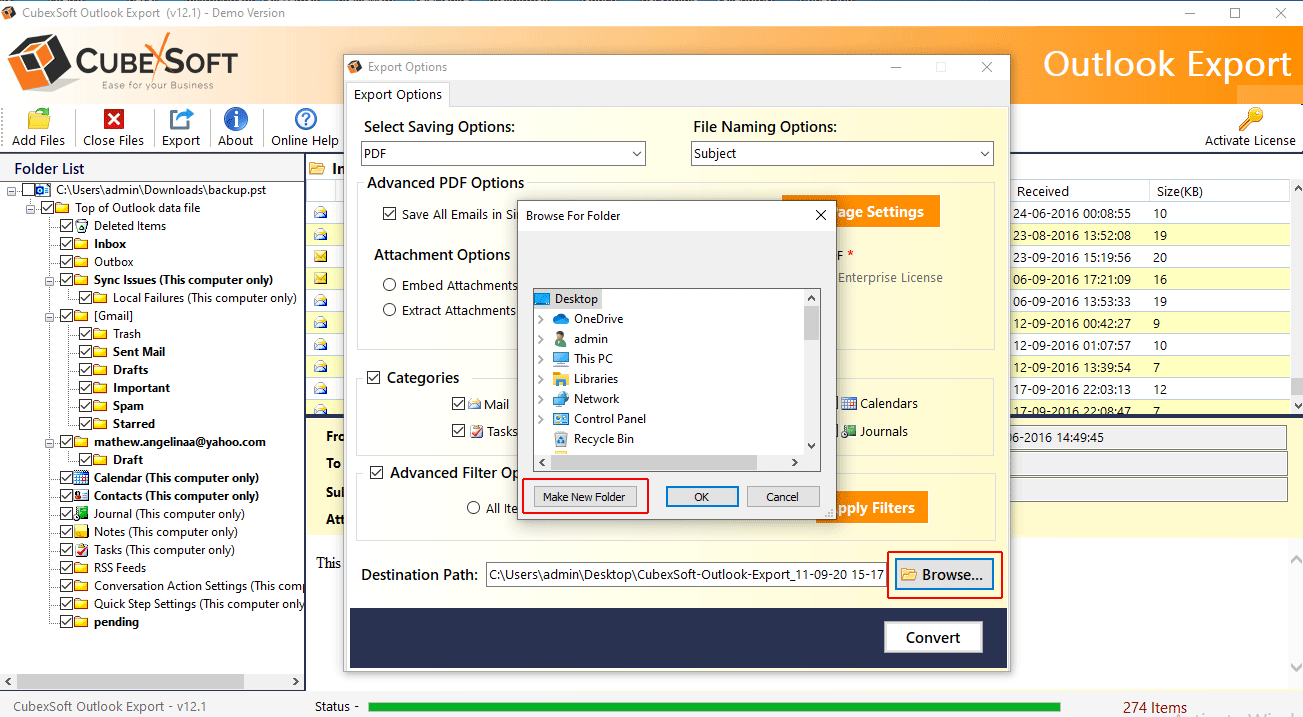1303x717 pixels.
Task: Click the Destination Path input field
Action: (686, 575)
